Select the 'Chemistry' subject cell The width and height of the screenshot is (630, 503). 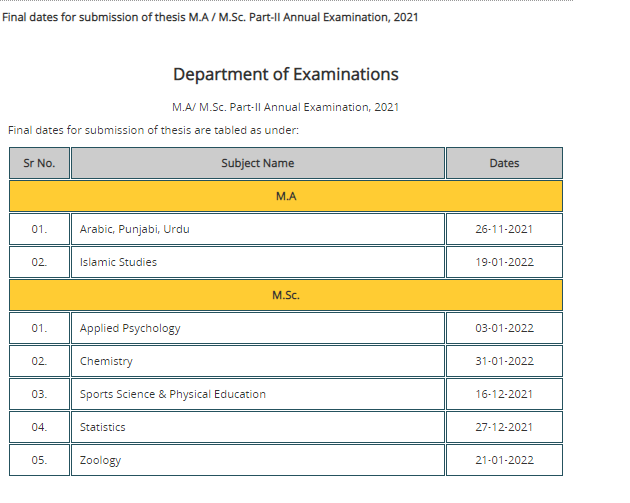(x=258, y=361)
